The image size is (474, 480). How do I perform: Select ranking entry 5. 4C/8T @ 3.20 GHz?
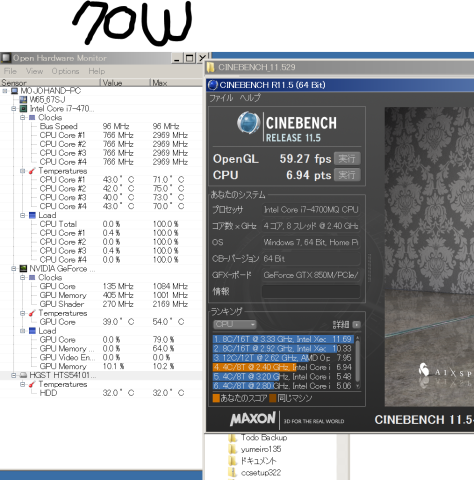[x=283, y=377]
